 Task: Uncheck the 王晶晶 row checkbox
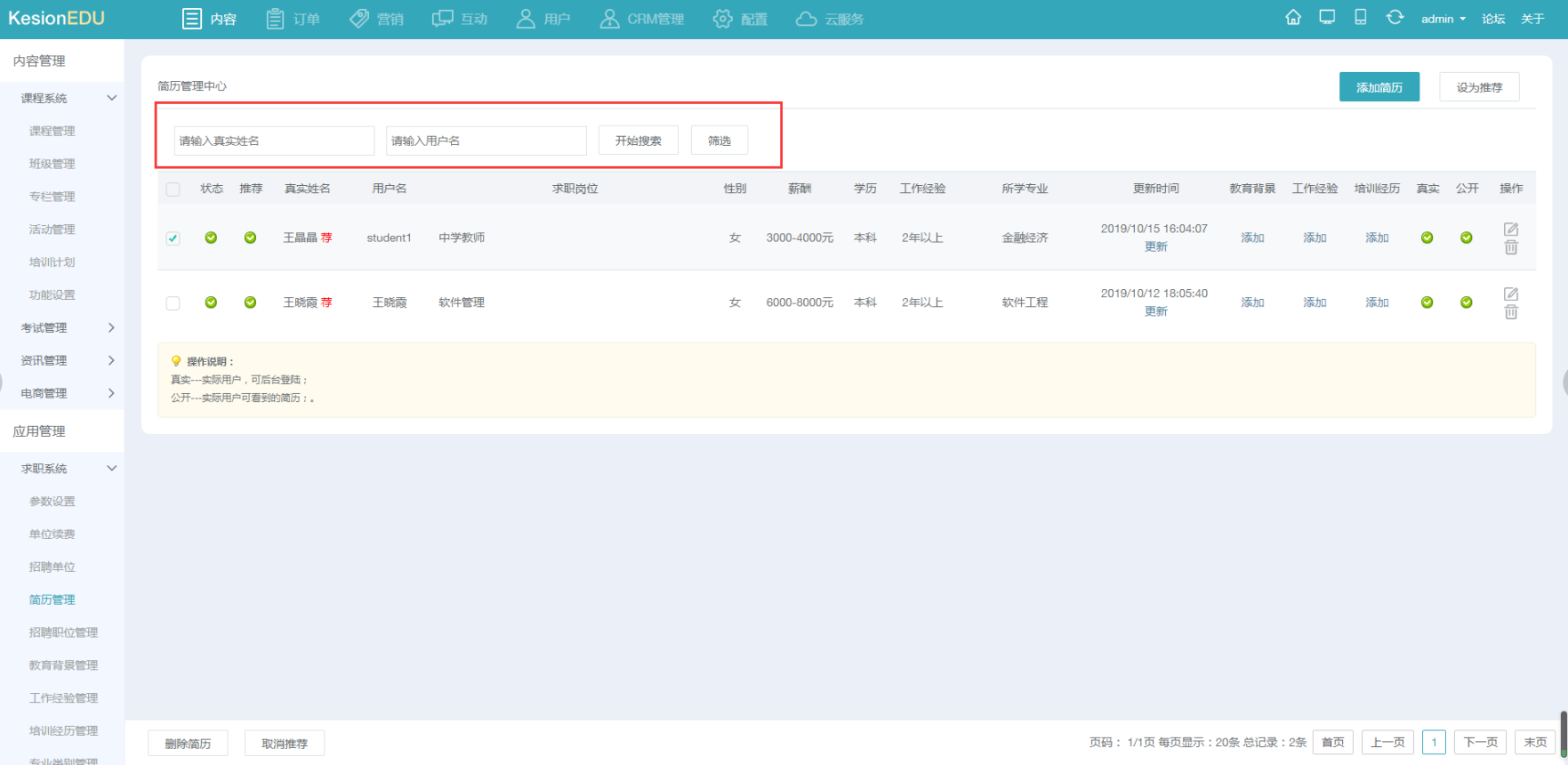(173, 238)
